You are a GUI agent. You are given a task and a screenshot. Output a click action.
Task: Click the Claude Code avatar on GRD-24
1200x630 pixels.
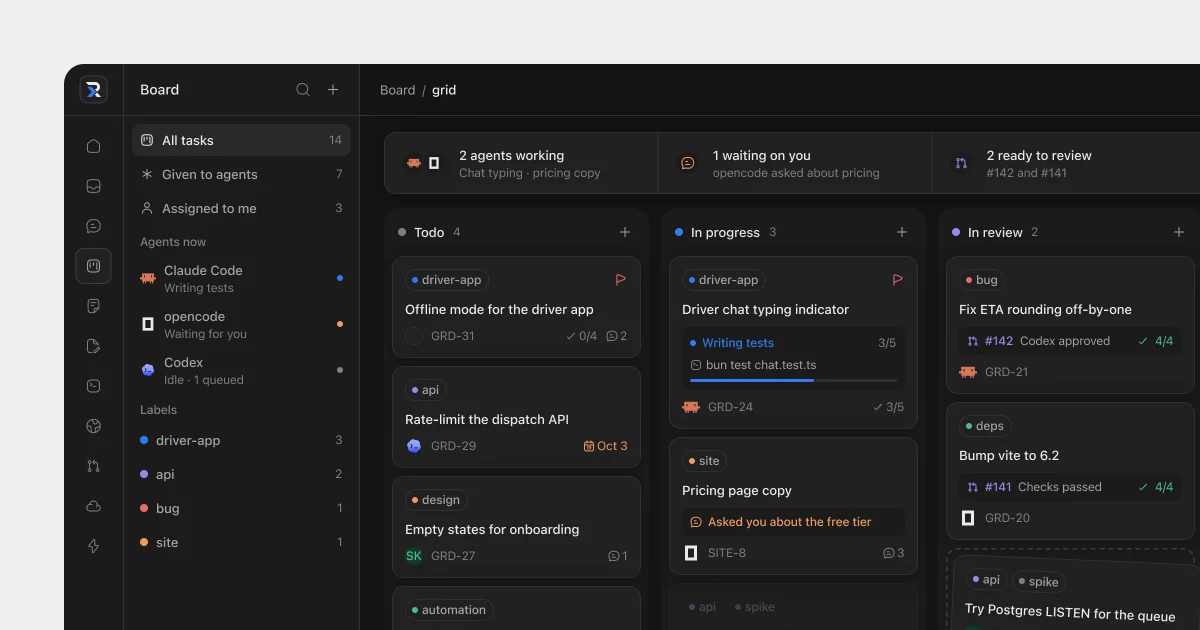(691, 407)
